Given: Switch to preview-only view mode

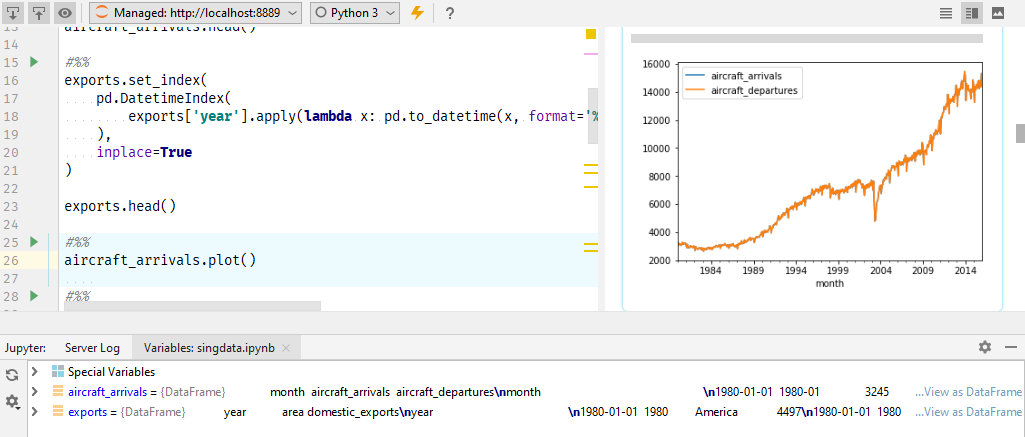Looking at the screenshot, I should [998, 12].
